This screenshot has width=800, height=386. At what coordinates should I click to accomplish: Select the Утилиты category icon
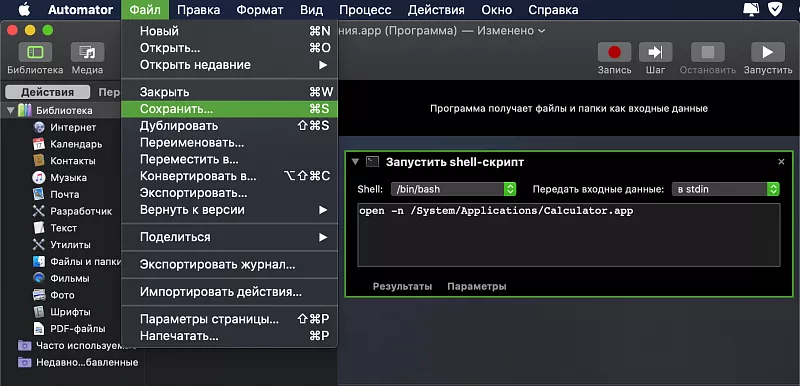pos(39,245)
